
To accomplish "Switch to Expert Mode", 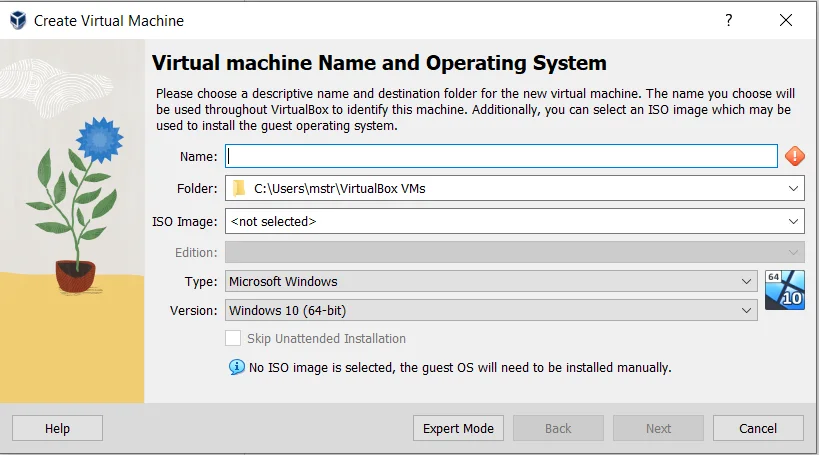I will [458, 428].
